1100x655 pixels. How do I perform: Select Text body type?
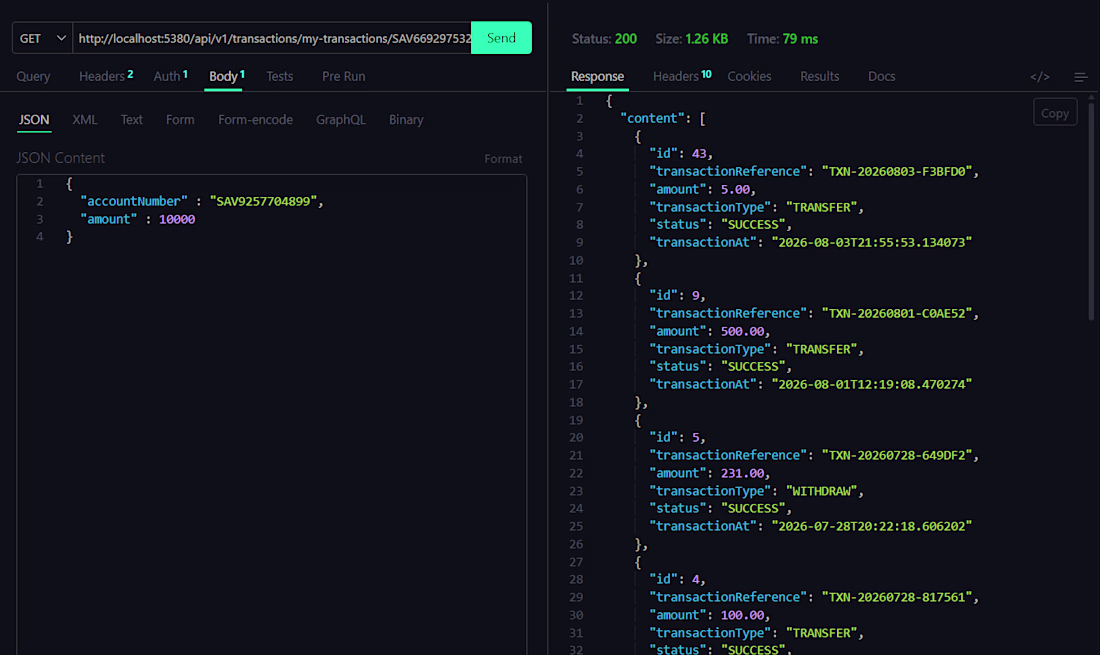tap(131, 119)
